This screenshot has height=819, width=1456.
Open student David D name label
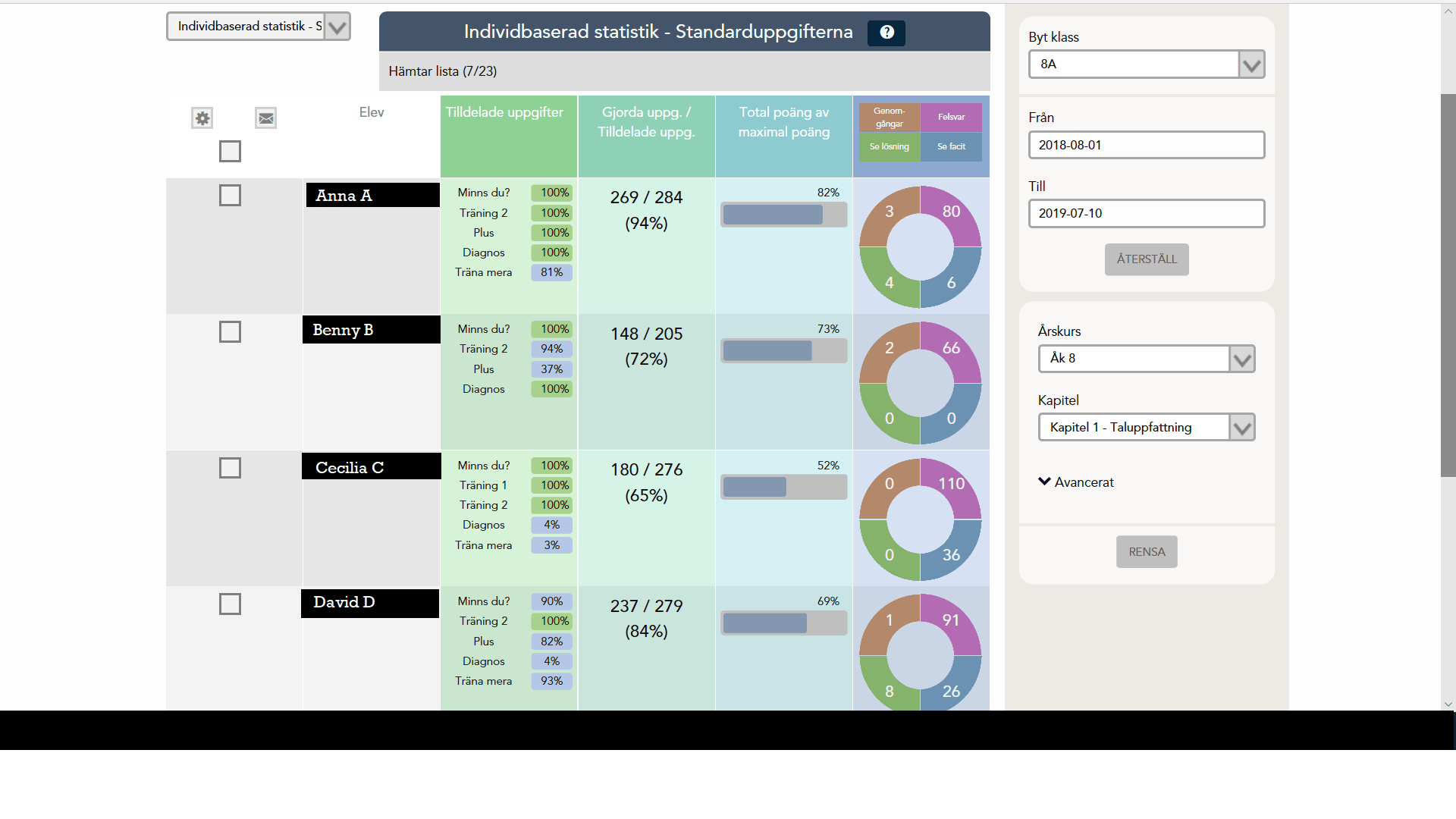click(370, 604)
